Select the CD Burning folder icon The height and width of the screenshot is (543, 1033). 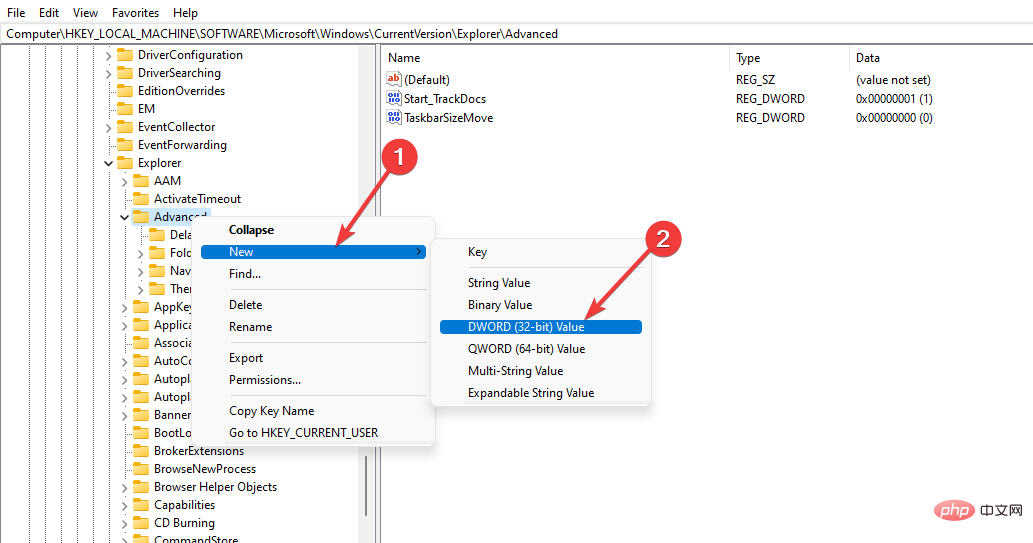pyautogui.click(x=141, y=523)
